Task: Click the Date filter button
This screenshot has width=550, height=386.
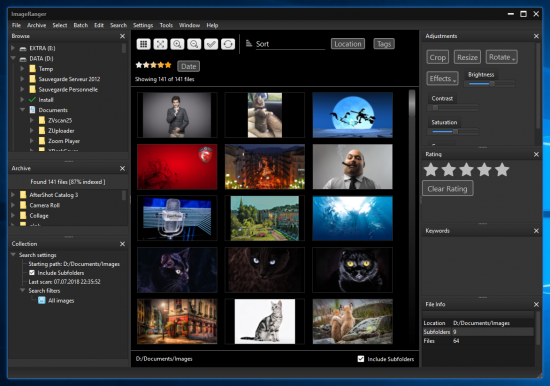Action: pyautogui.click(x=188, y=66)
